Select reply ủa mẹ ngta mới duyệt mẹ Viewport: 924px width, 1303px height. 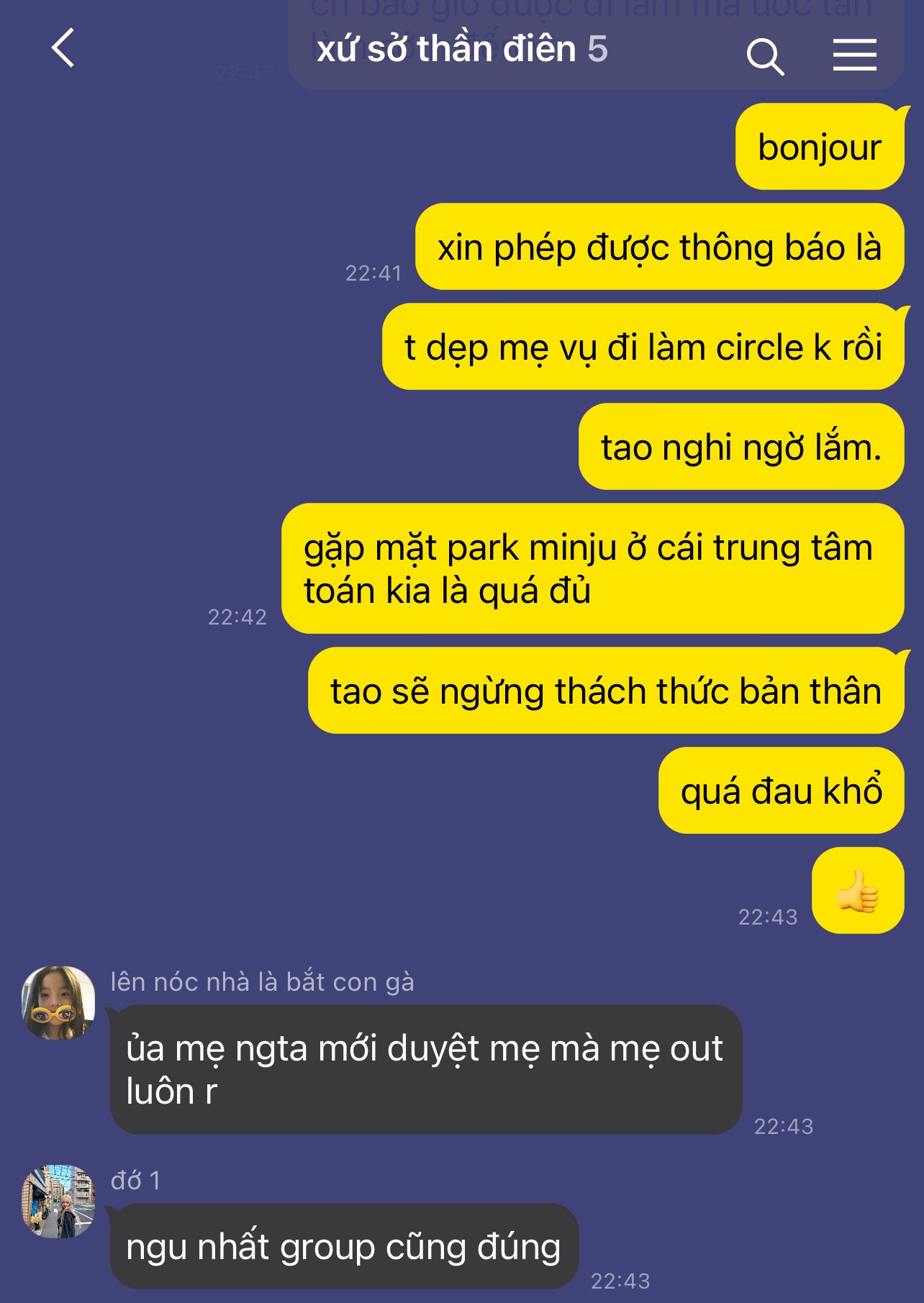(426, 1070)
